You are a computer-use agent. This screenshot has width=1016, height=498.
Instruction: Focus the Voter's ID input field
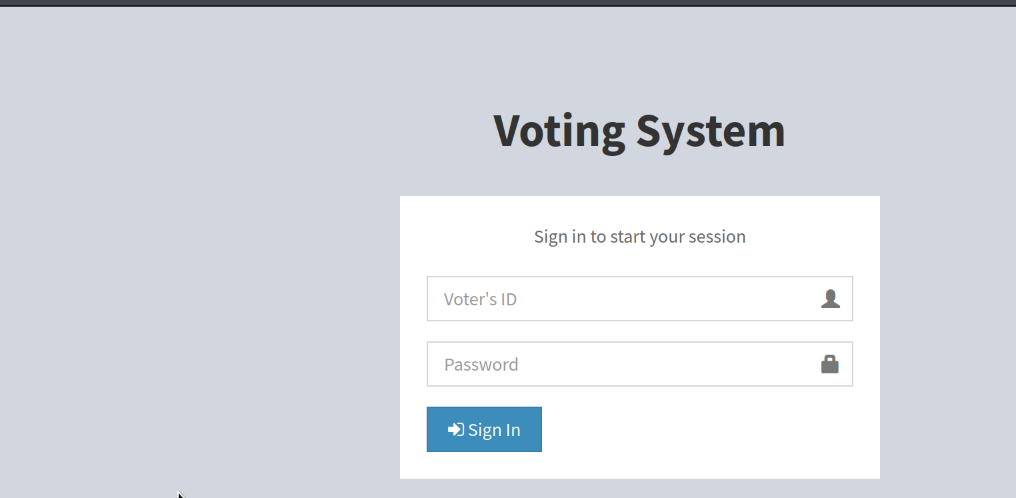coord(620,299)
